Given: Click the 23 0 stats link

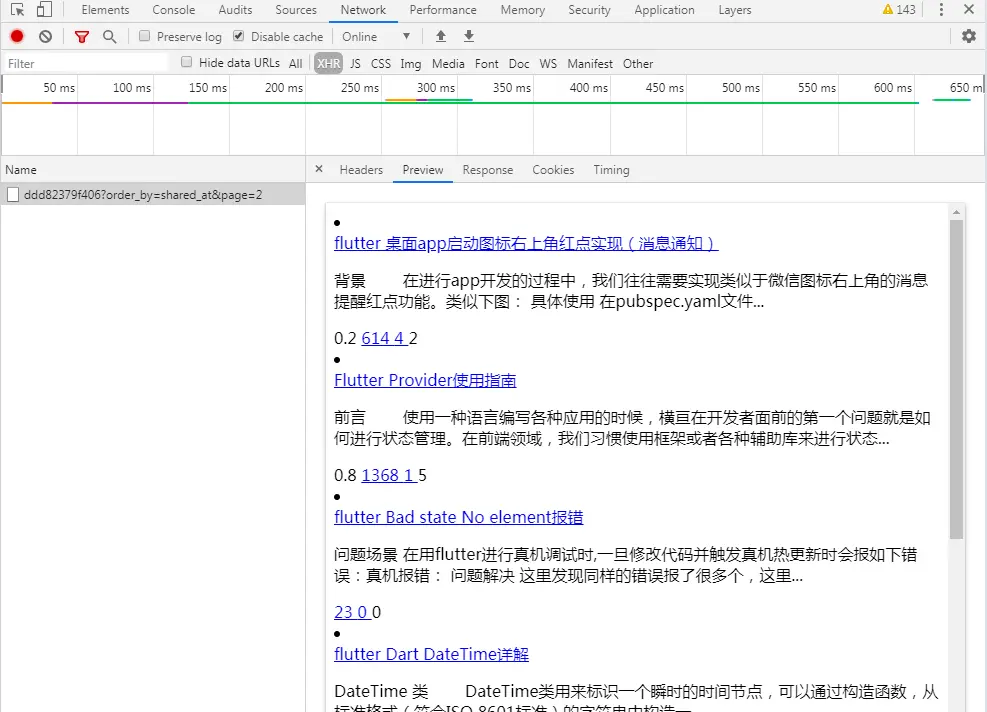Looking at the screenshot, I should pos(352,612).
